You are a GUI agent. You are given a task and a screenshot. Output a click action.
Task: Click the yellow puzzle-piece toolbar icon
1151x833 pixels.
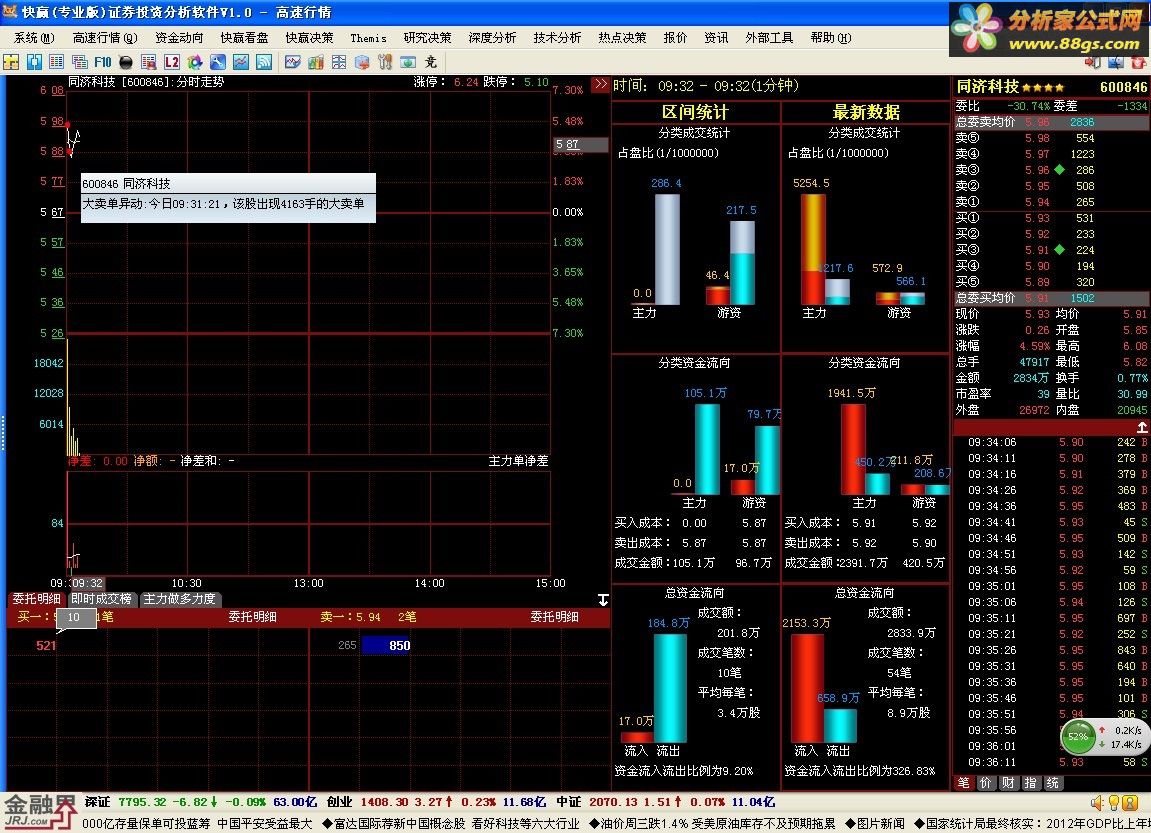11,62
